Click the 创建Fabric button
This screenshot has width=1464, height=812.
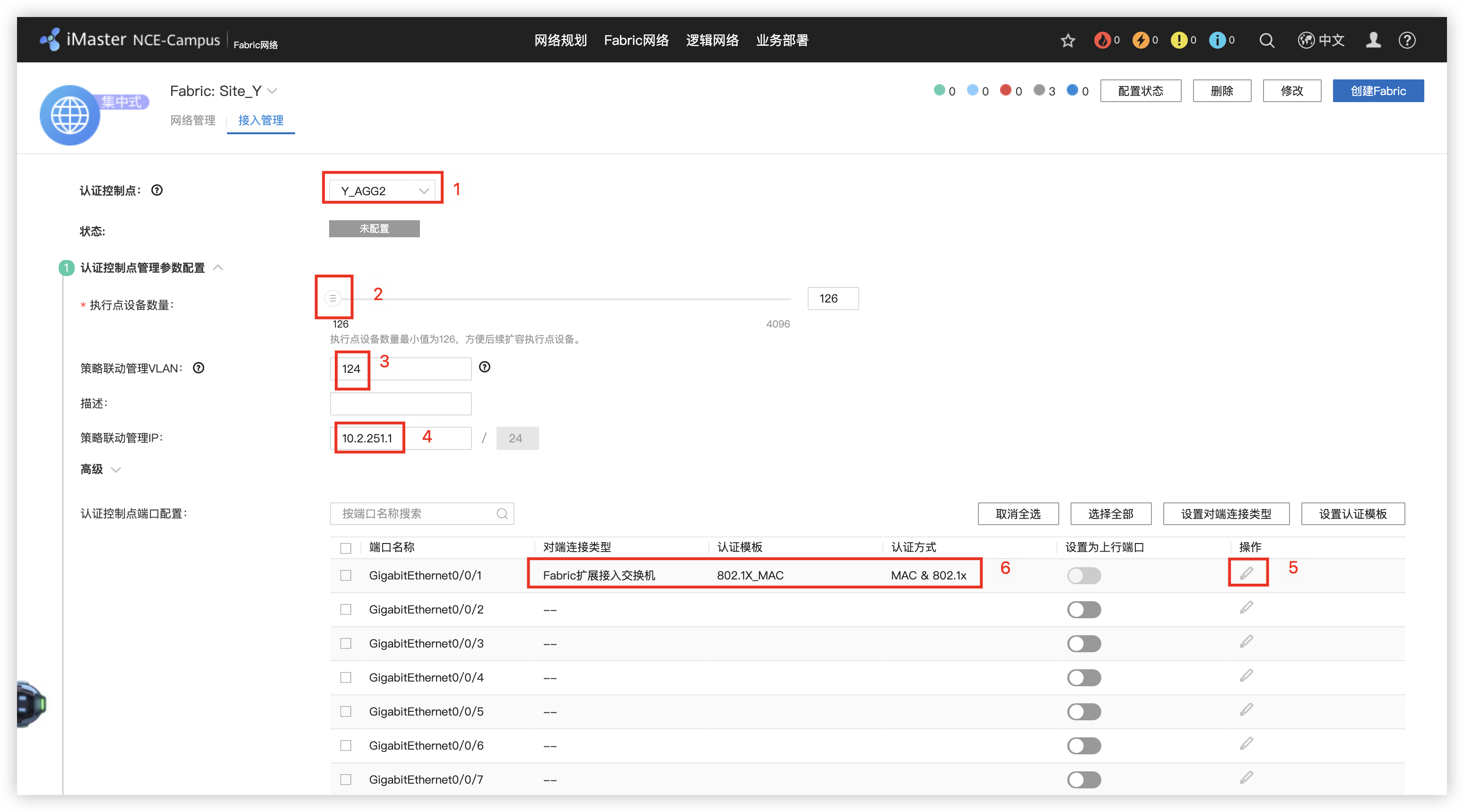pyautogui.click(x=1377, y=91)
